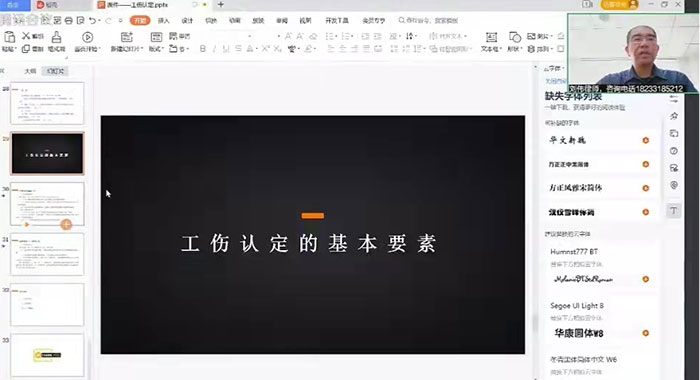Click the command search box

(x=429, y=21)
